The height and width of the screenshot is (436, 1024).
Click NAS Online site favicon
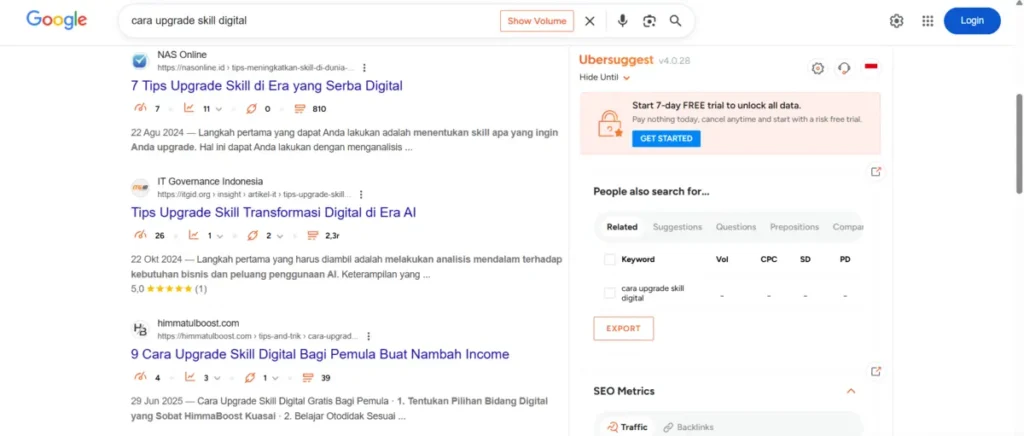[140, 61]
